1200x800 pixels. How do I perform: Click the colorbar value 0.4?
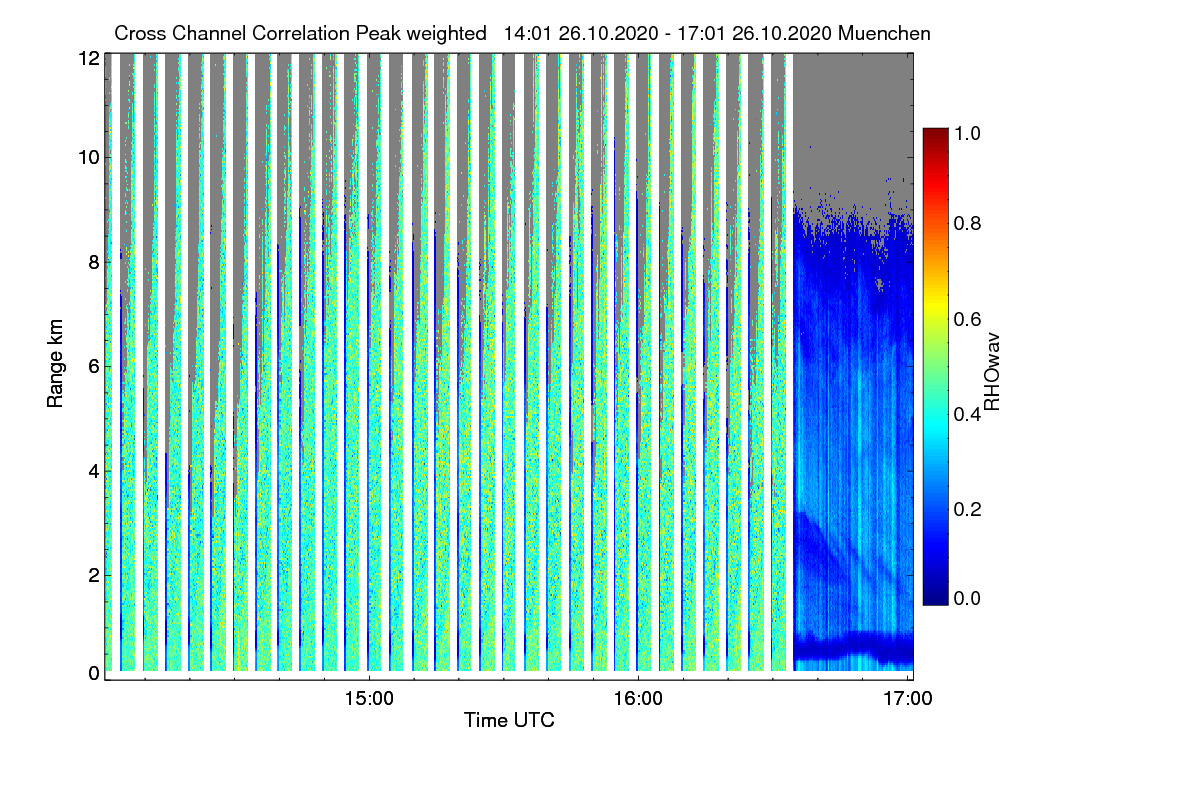[x=968, y=414]
